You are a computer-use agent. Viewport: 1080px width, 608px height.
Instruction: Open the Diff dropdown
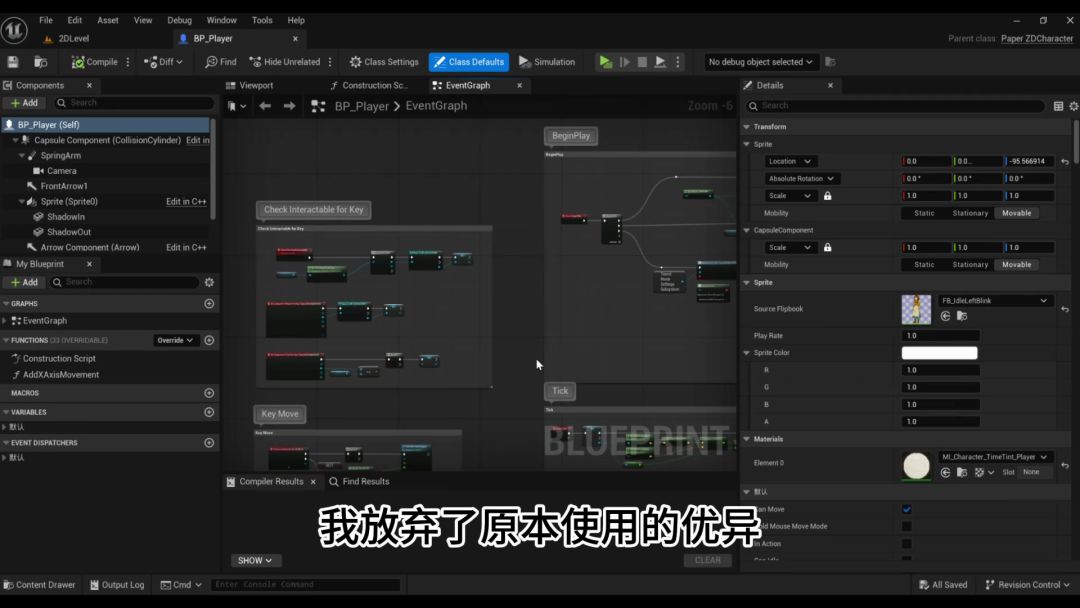pos(163,62)
